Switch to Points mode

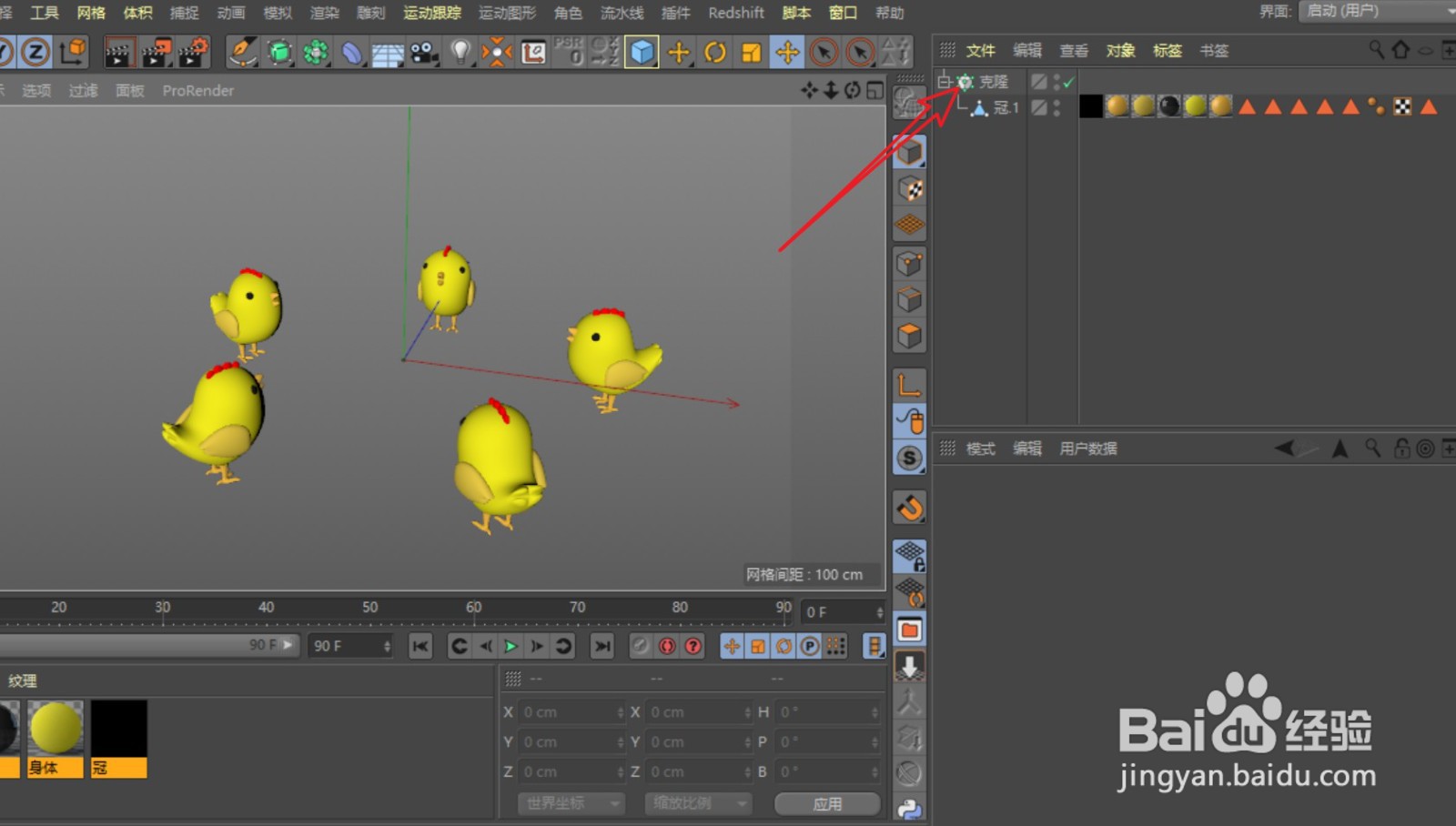click(910, 264)
